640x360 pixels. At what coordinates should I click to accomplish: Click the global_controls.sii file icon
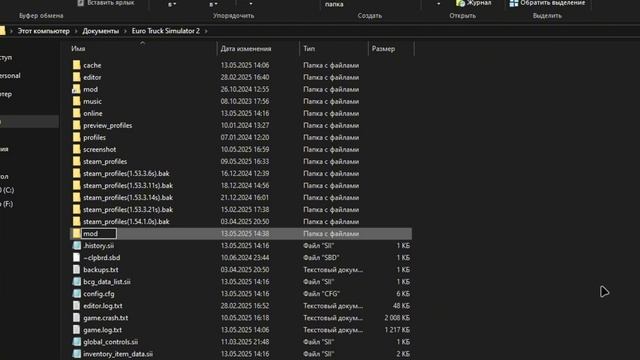[x=76, y=342]
